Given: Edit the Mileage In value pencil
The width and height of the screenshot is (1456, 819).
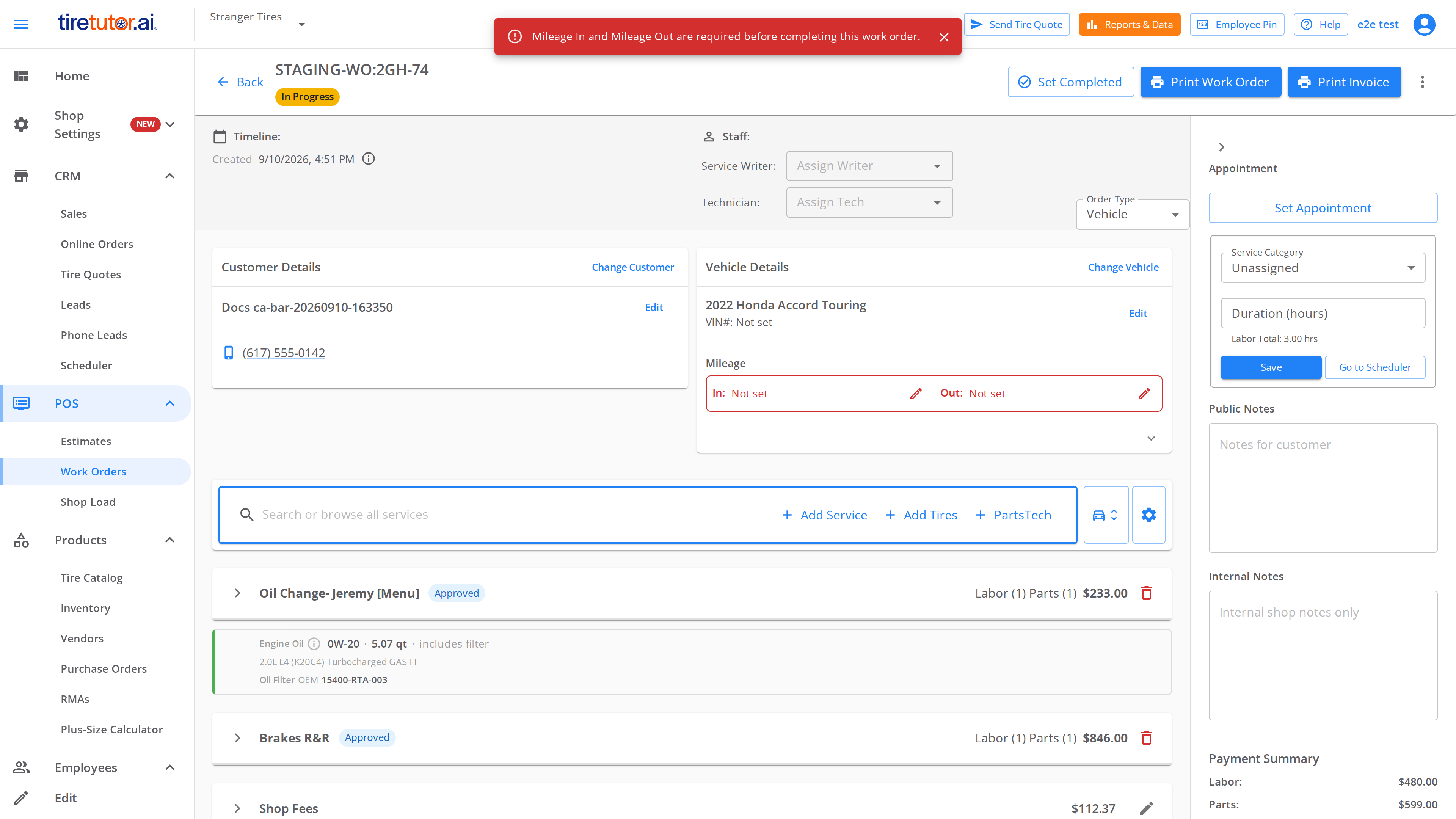Looking at the screenshot, I should [x=916, y=394].
